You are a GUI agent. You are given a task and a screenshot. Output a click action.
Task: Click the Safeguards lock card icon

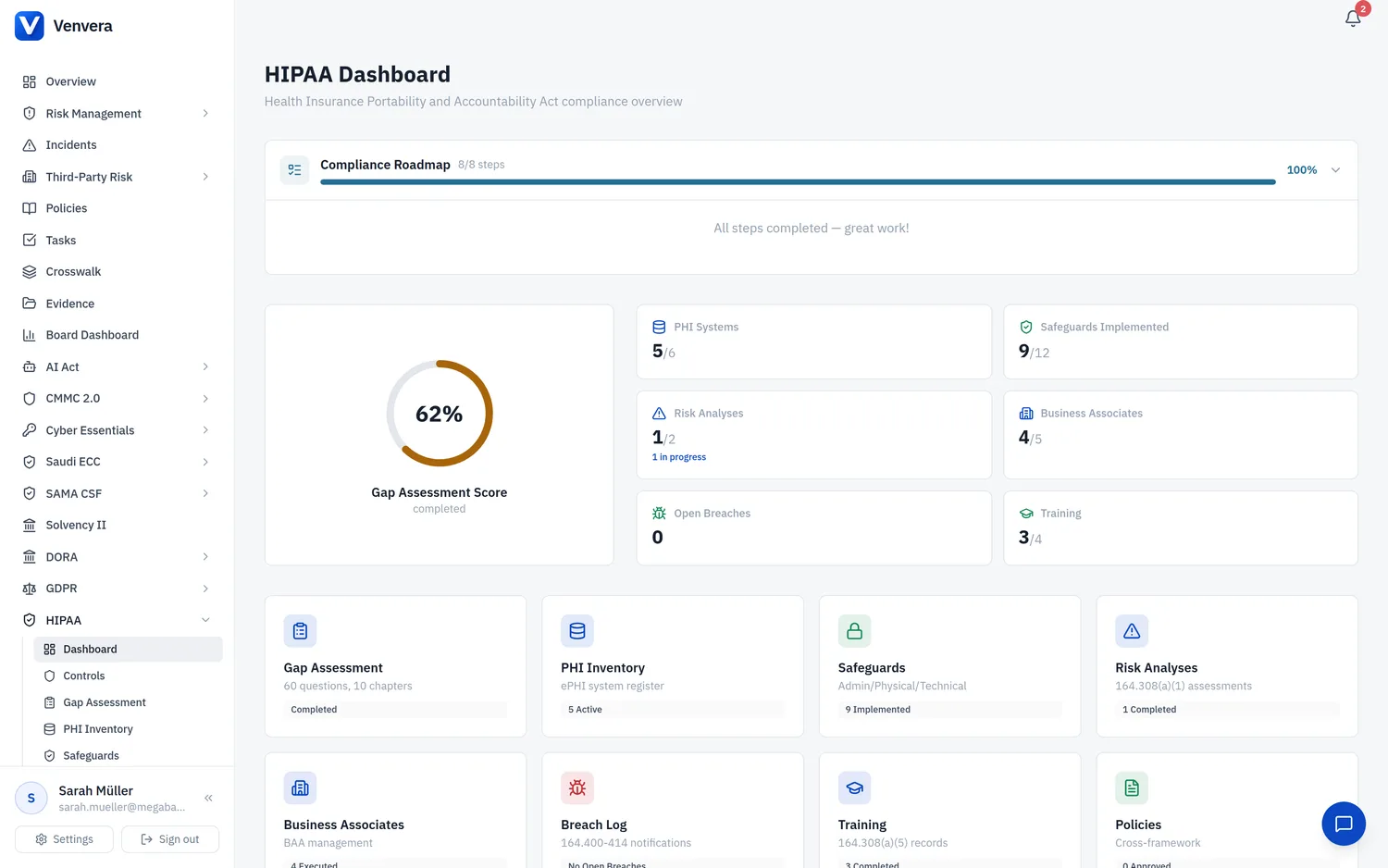point(855,631)
